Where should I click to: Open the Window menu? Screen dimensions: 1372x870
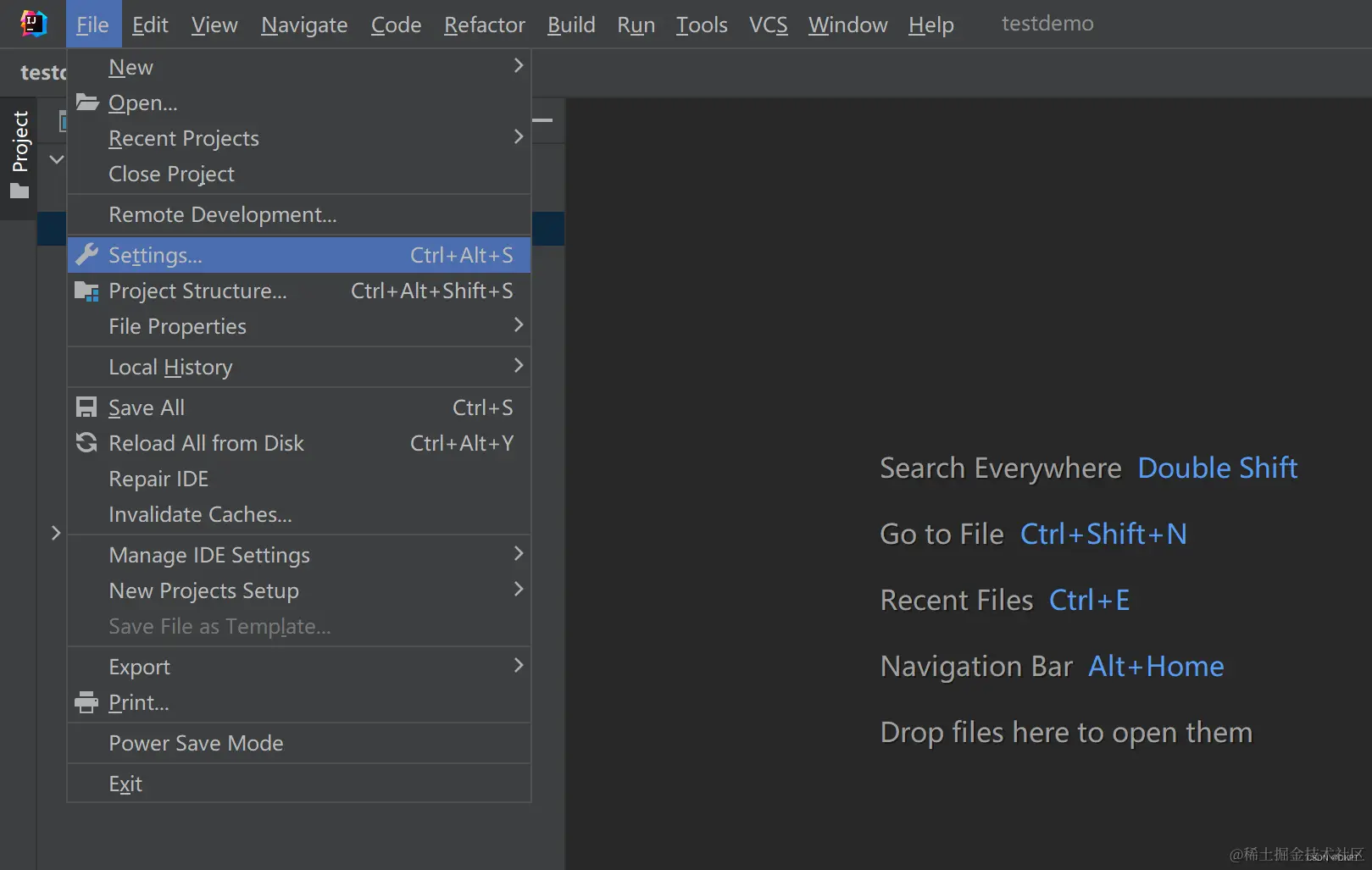847,25
